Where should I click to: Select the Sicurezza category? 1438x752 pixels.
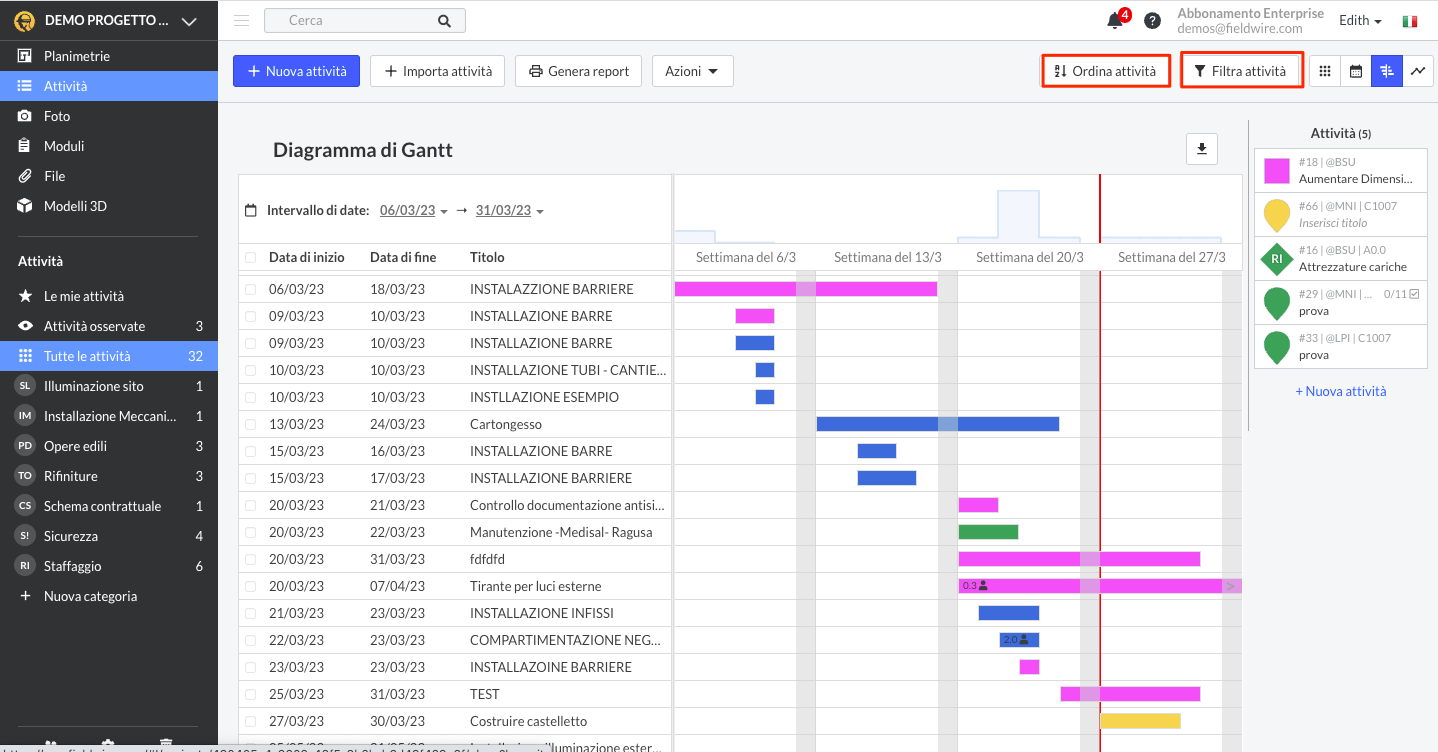point(71,536)
